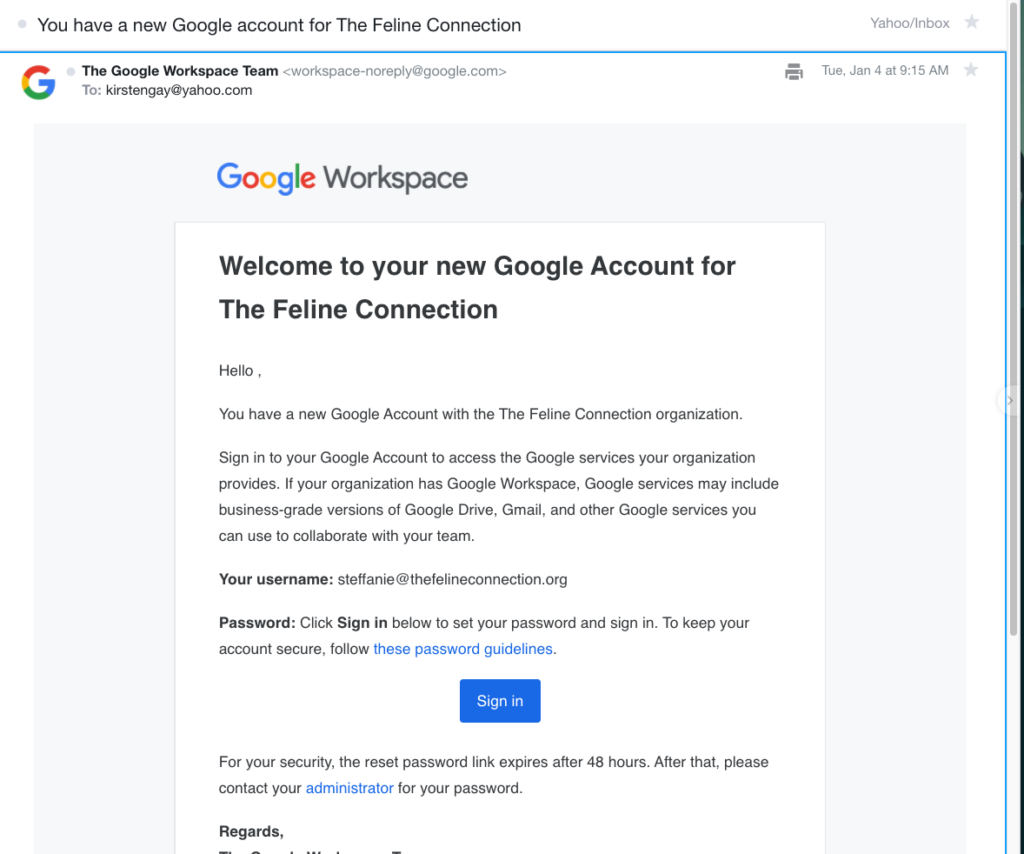
Task: Click sender name The Google Workspace Team
Action: (x=180, y=71)
